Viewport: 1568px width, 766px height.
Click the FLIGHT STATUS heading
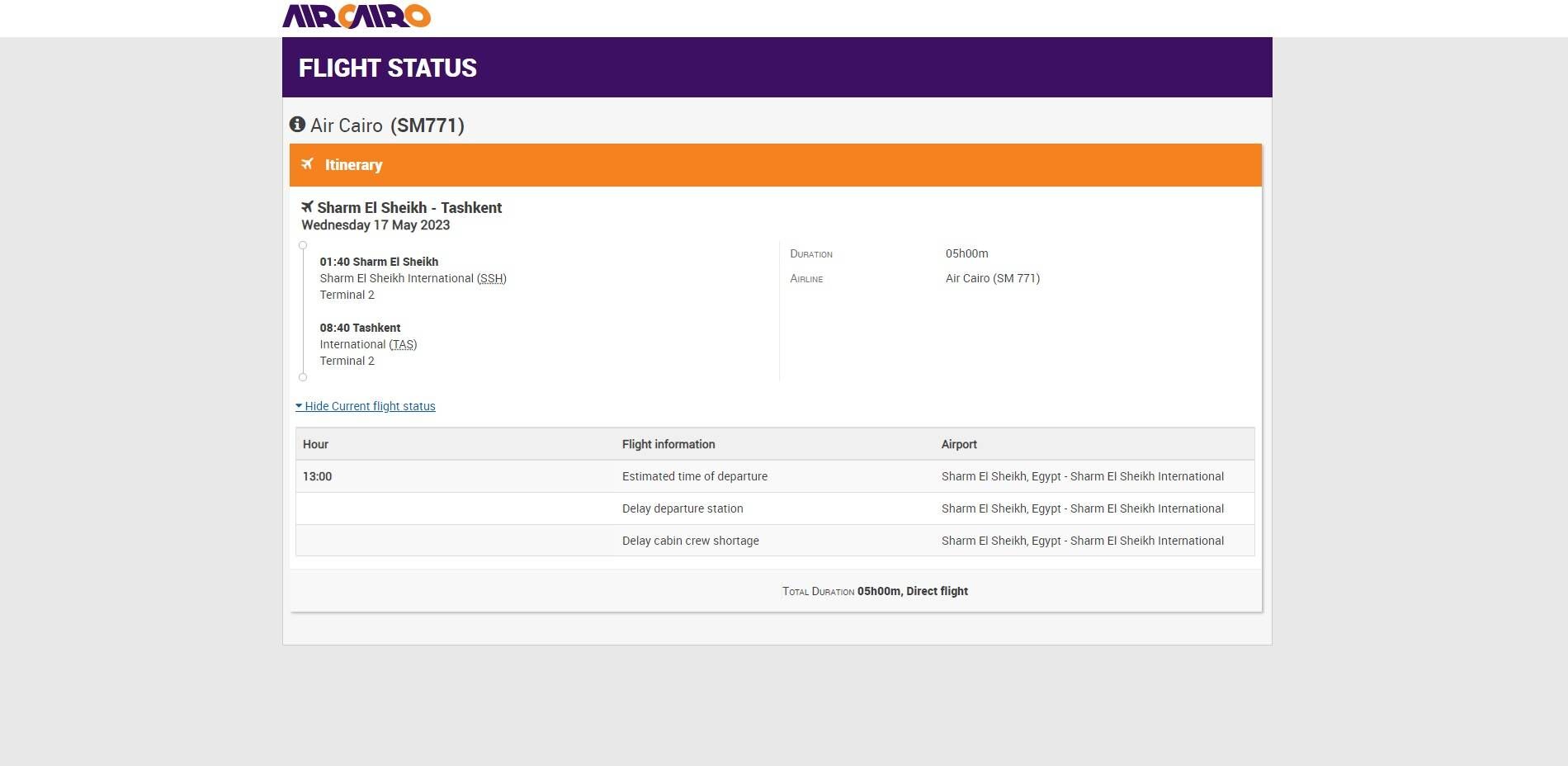pyautogui.click(x=388, y=68)
